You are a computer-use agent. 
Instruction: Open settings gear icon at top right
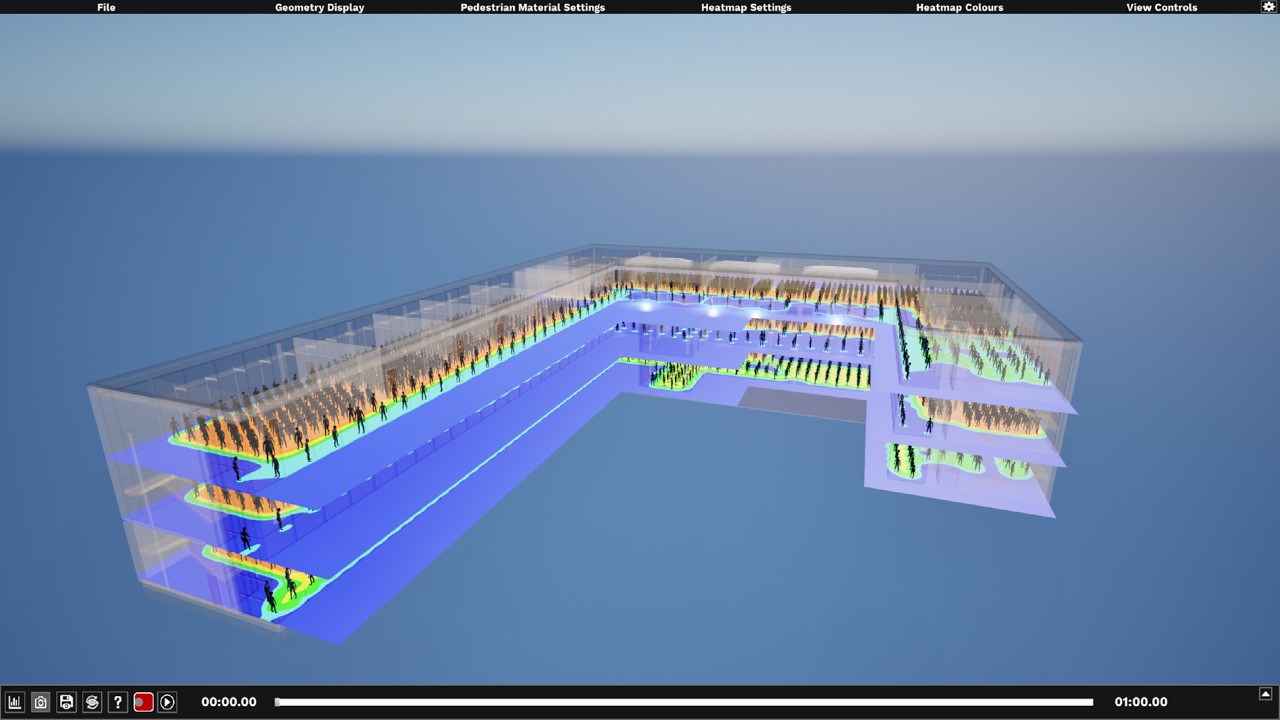pos(1269,7)
